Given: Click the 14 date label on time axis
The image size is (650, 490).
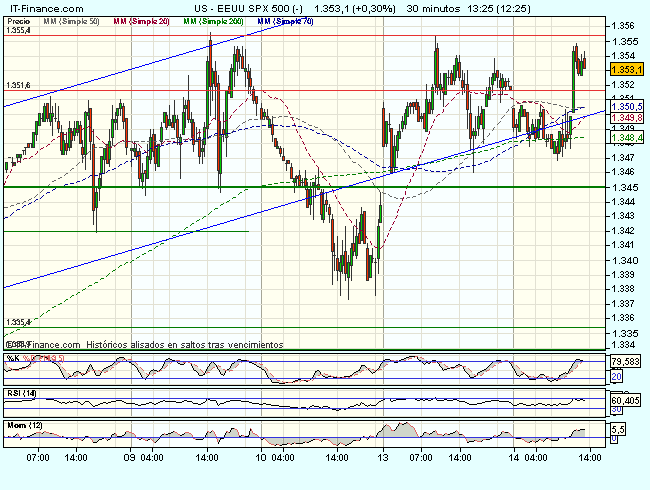Looking at the screenshot, I should [x=514, y=458].
